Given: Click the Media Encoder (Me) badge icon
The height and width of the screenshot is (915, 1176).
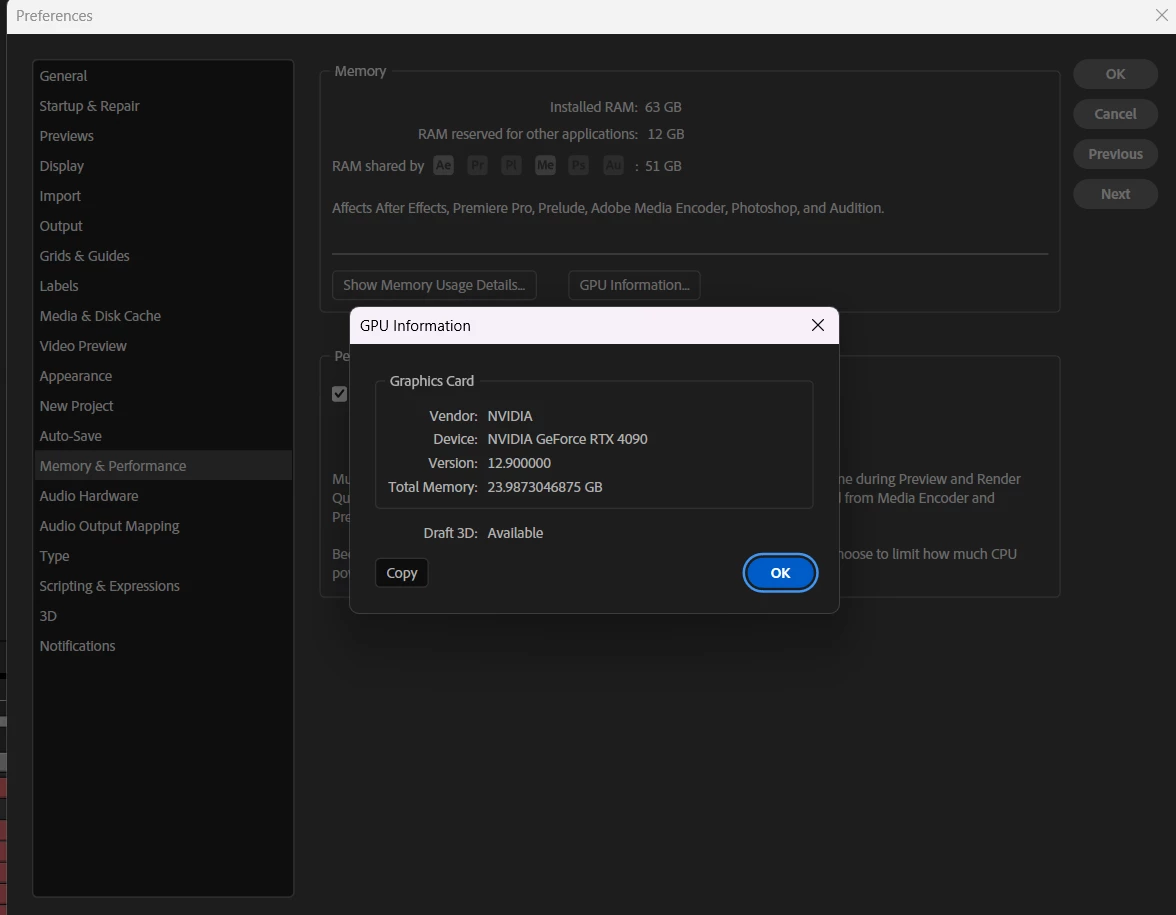Looking at the screenshot, I should (545, 165).
